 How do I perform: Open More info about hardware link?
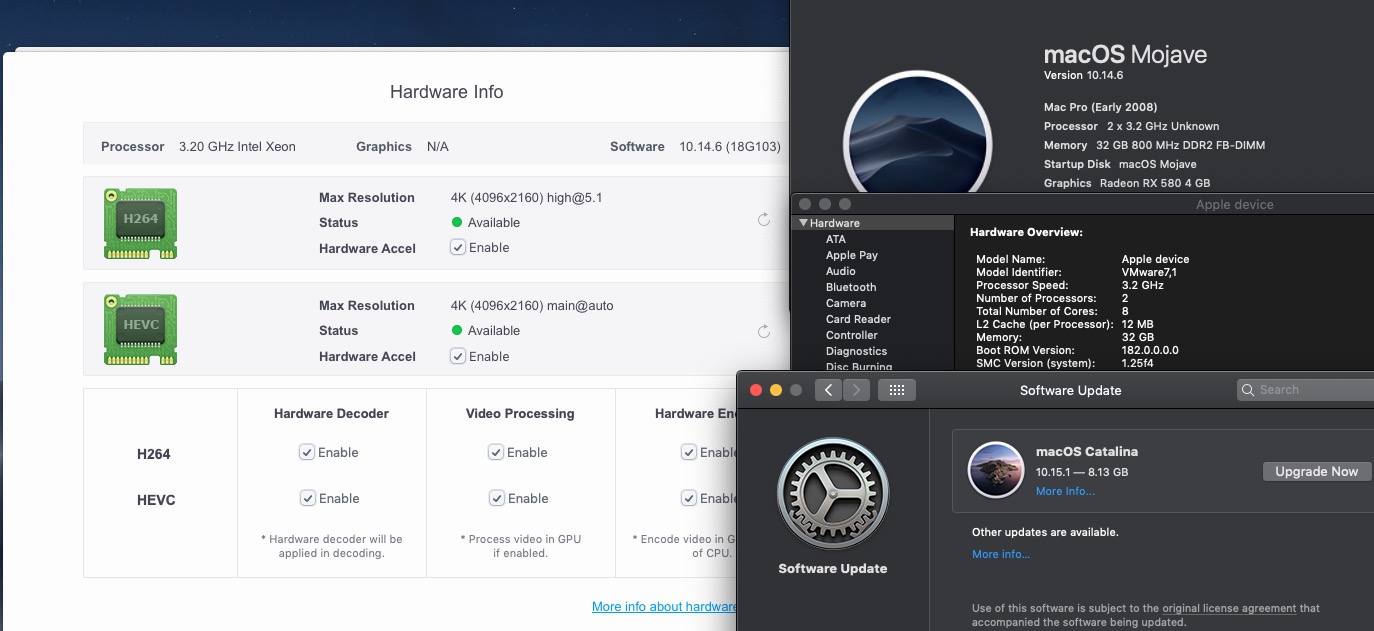pos(665,606)
